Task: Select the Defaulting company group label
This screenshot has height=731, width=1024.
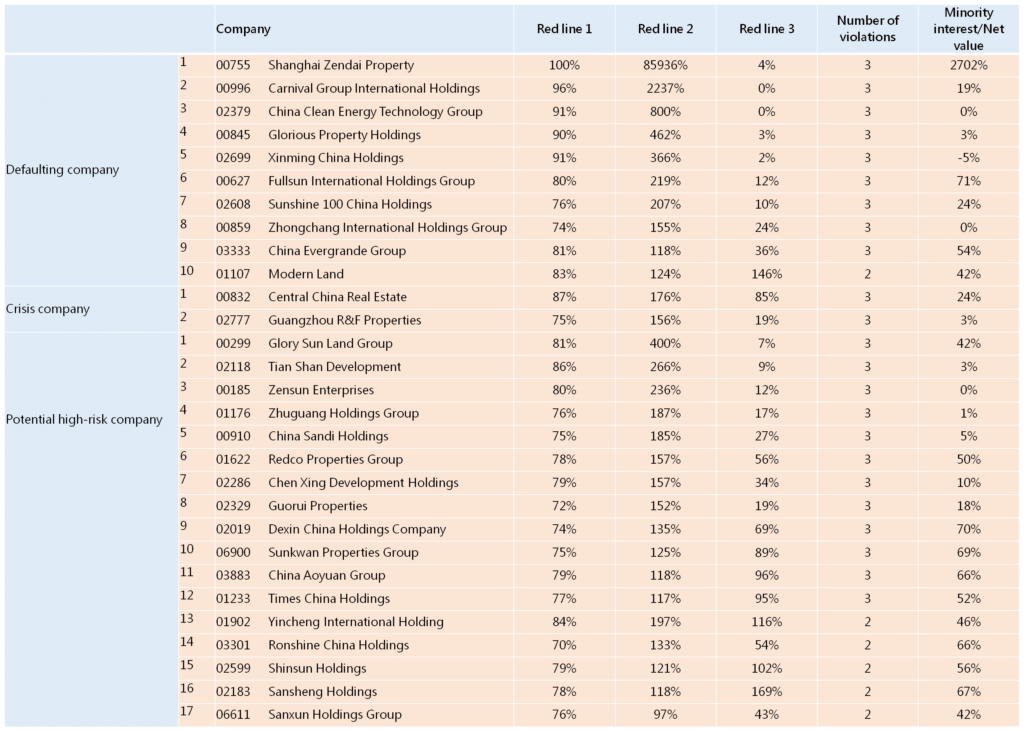Action: (x=62, y=169)
